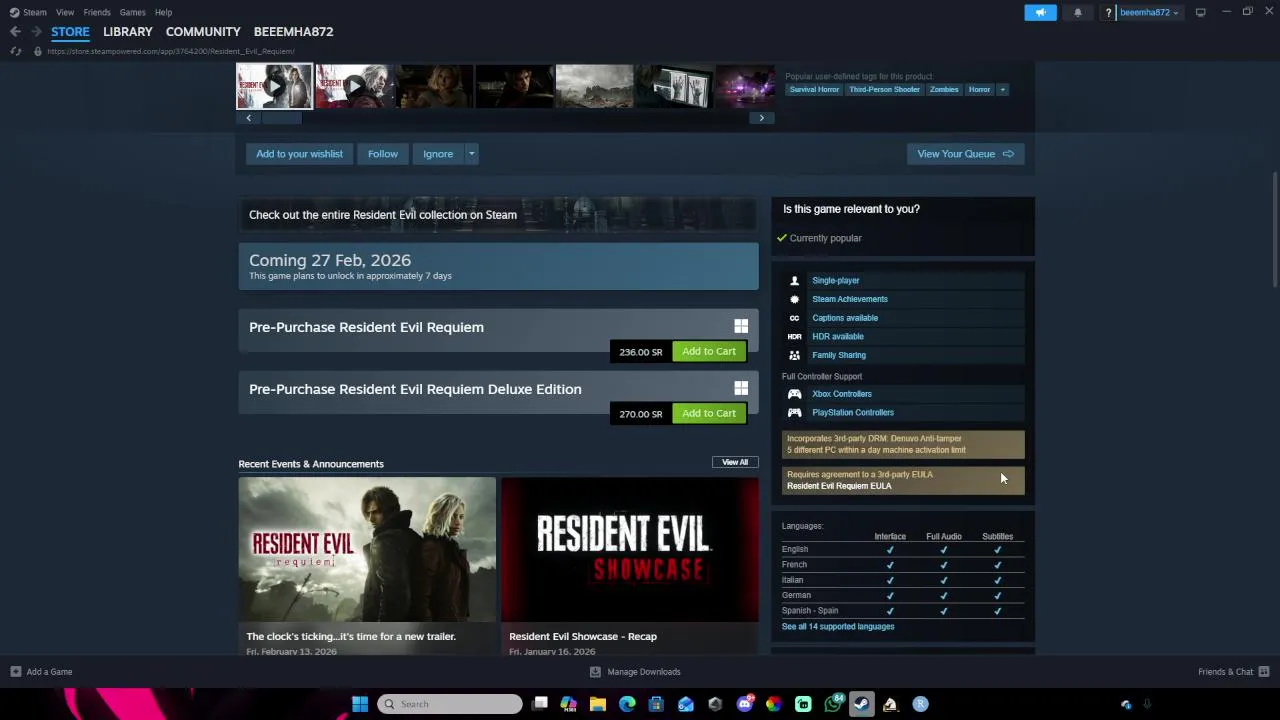Click the Windows taskbar search box
Image resolution: width=1280 pixels, height=720 pixels.
[450, 704]
